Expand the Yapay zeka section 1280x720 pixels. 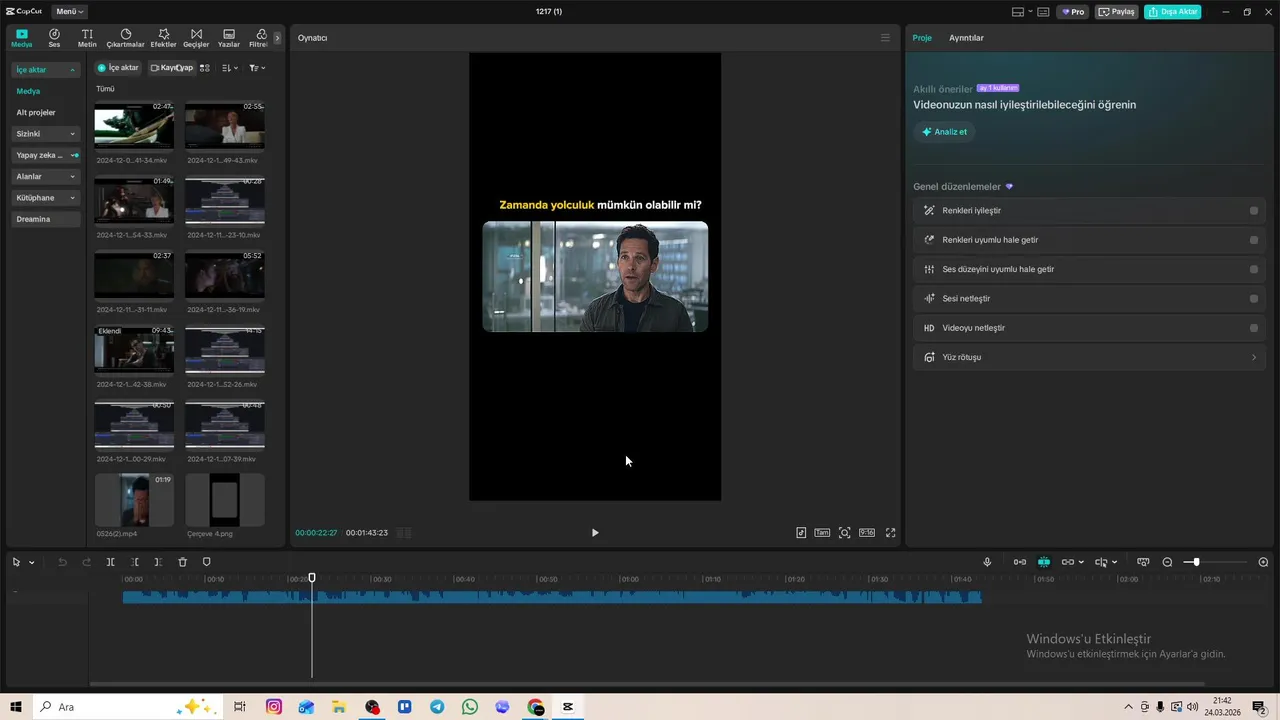pos(46,155)
